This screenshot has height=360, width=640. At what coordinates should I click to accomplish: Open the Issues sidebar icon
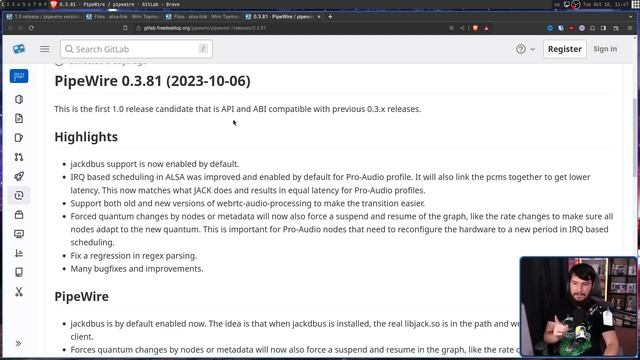(x=19, y=138)
